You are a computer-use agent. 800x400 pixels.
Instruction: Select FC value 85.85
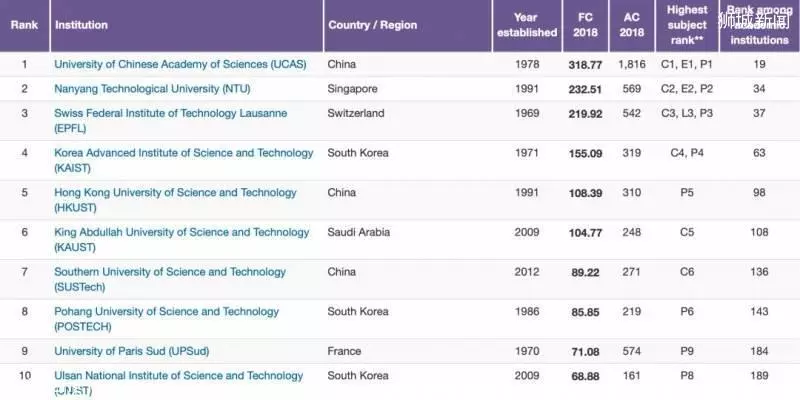(x=585, y=312)
